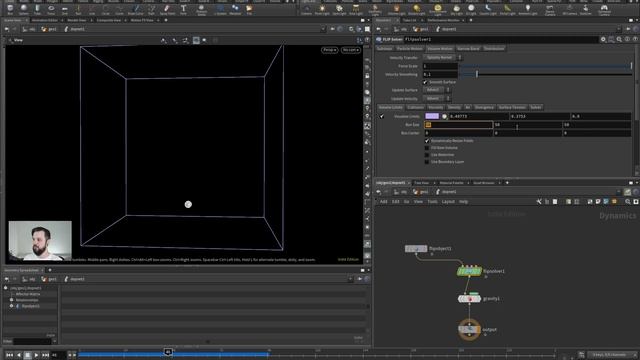Viewport: 640px width, 360px height.
Task: Click the current frame marker on timeline
Action: click(168, 351)
